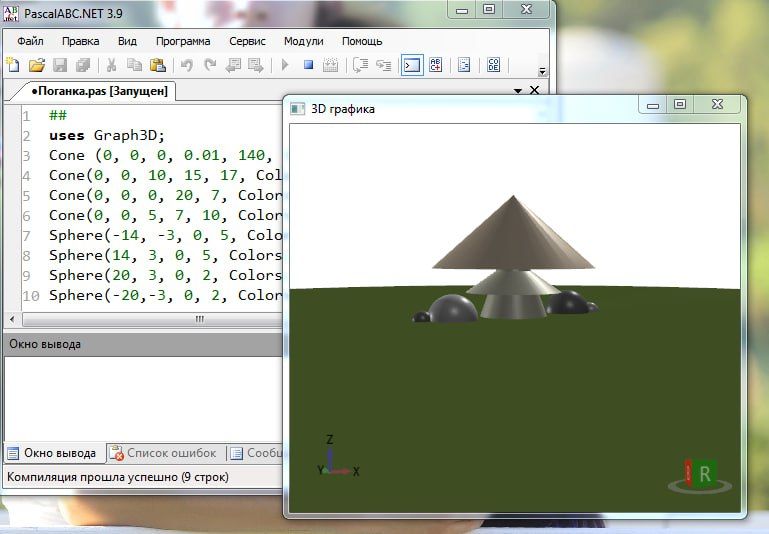Switch to the Список ошибок tab
Screen dimensions: 769x534
pos(166,453)
